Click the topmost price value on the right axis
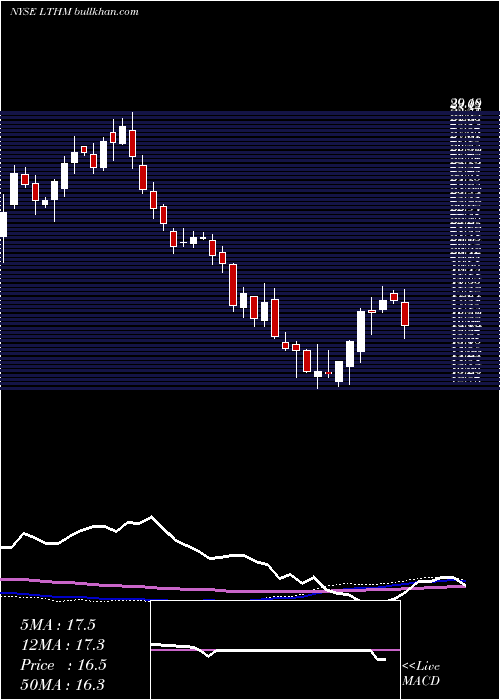 point(465,104)
